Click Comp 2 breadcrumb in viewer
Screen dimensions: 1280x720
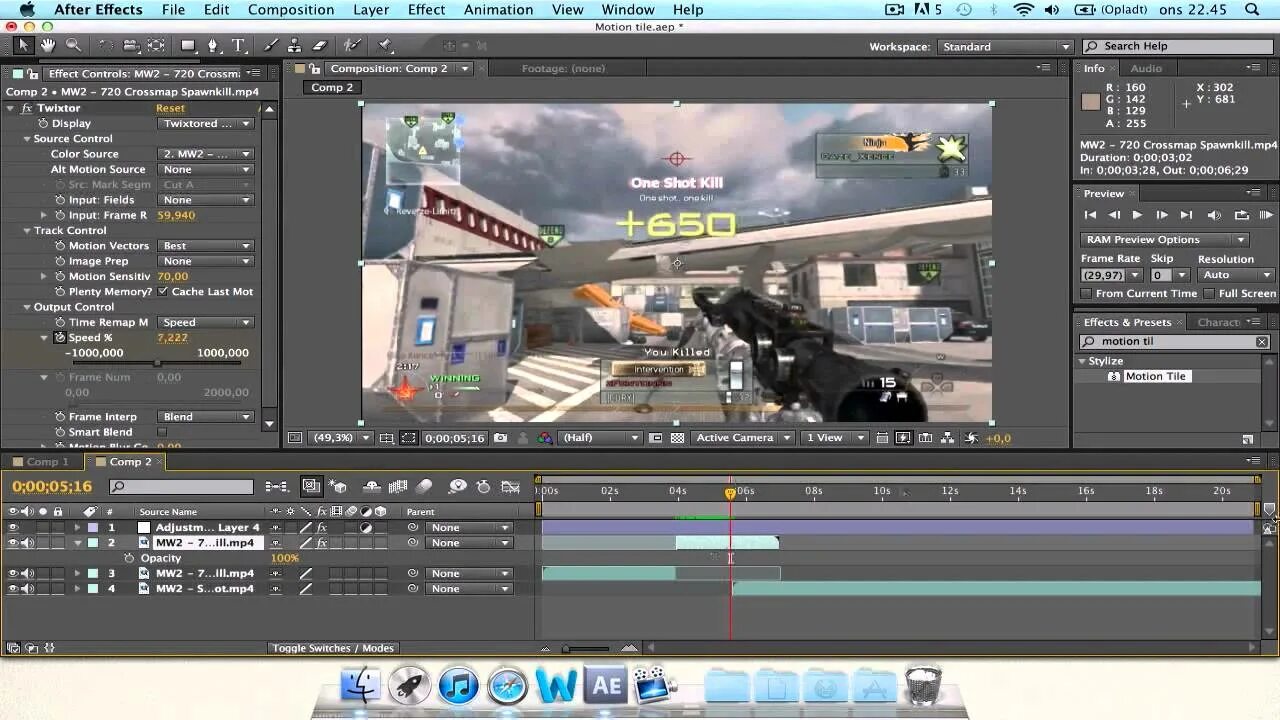click(332, 87)
